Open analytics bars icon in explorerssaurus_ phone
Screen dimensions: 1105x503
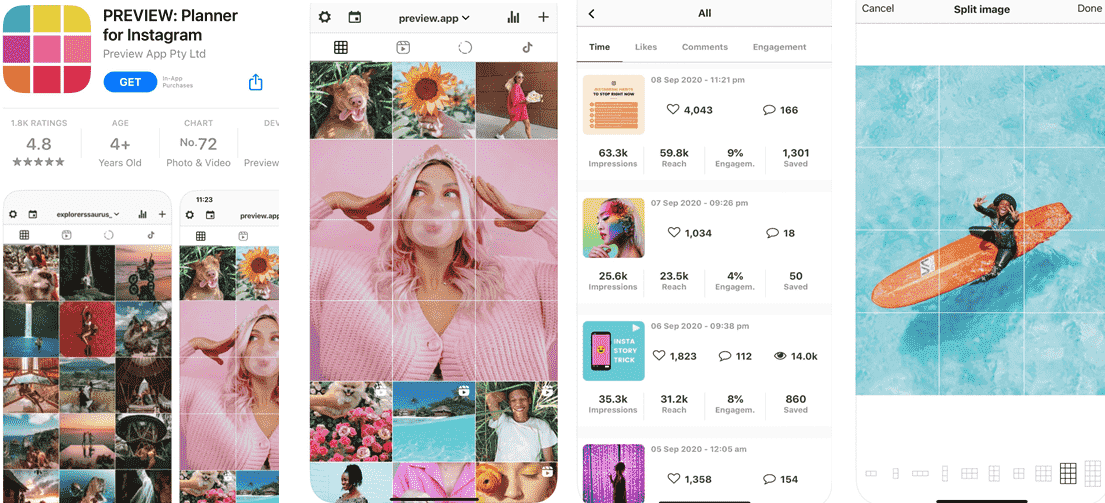coord(143,214)
